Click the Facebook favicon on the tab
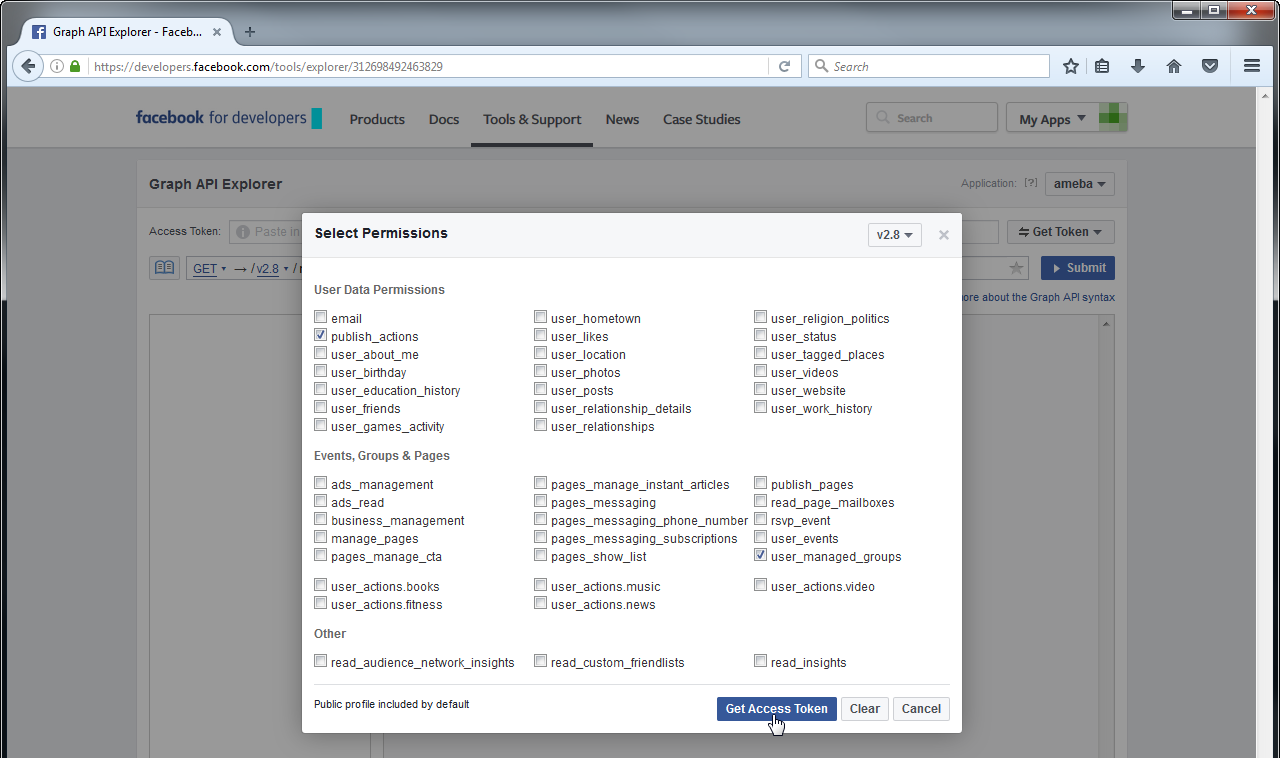 pos(39,32)
